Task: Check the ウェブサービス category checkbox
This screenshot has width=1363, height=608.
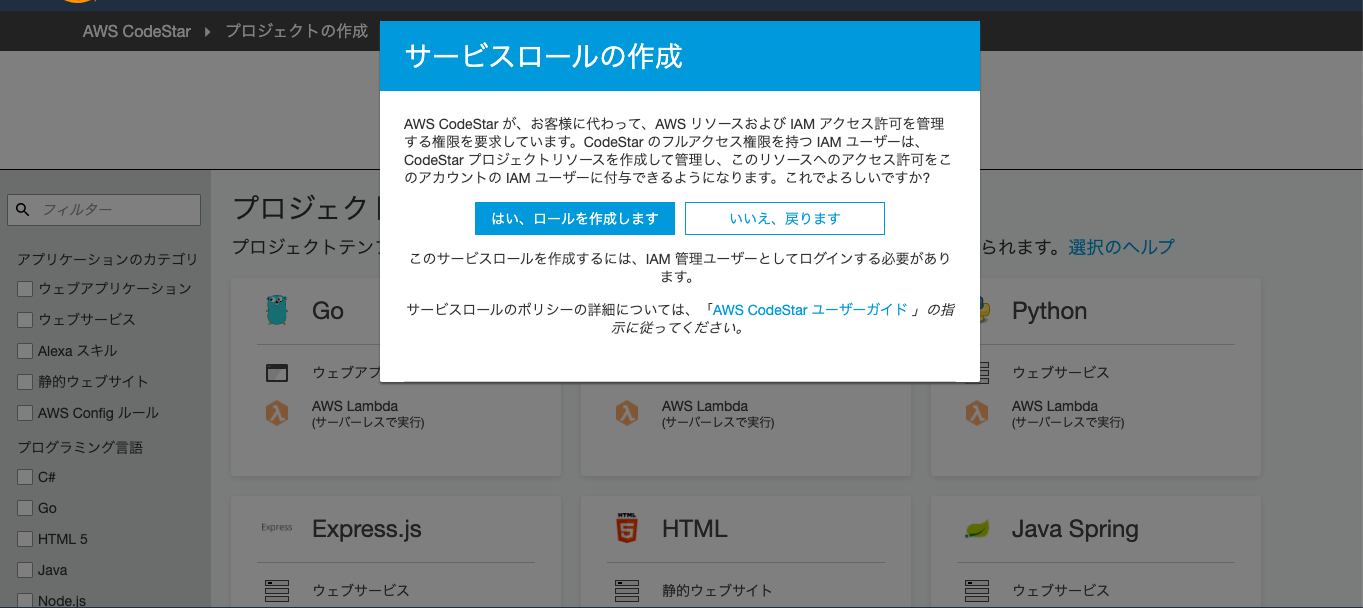Action: point(25,320)
